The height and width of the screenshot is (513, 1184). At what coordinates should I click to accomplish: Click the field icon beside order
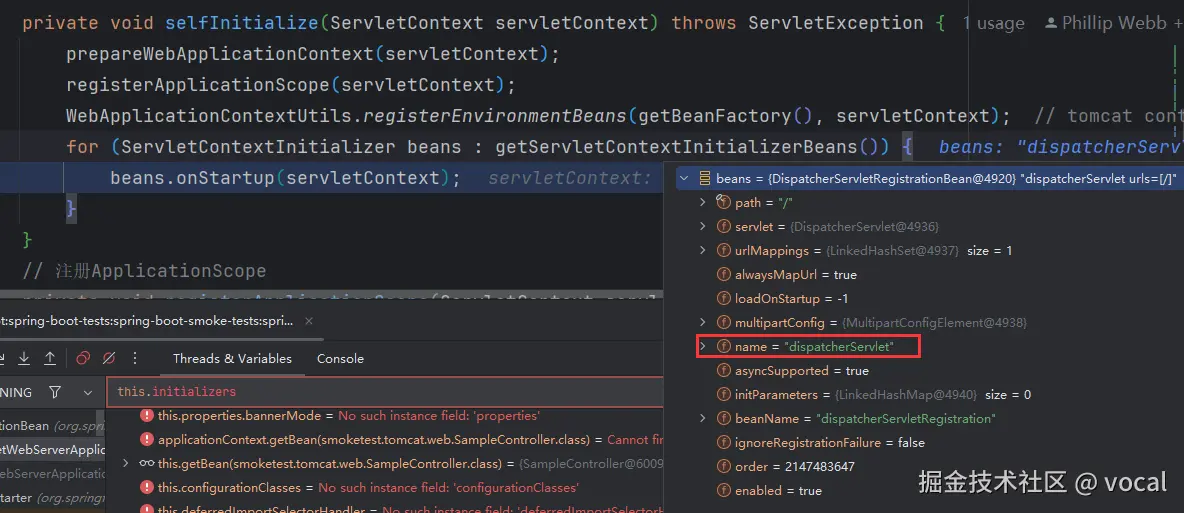723,467
